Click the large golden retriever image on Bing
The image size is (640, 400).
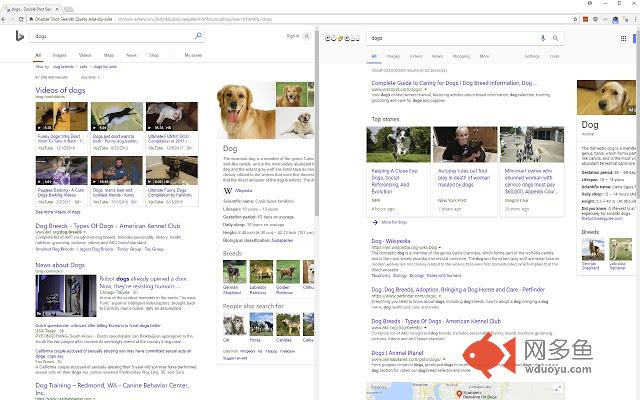pyautogui.click(x=246, y=110)
